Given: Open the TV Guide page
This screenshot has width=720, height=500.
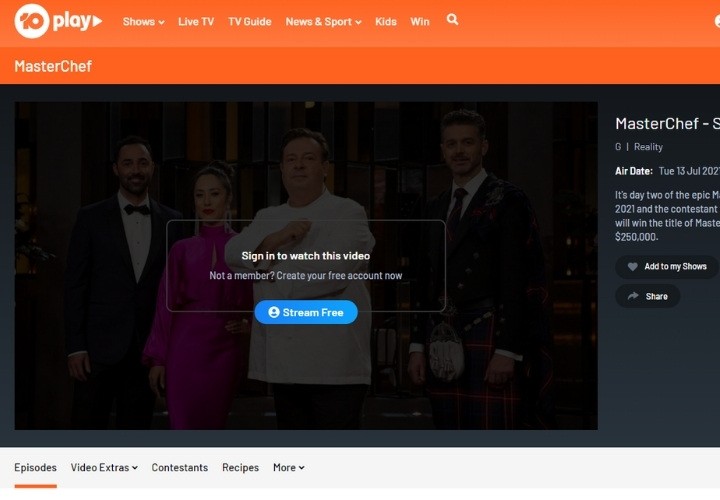Looking at the screenshot, I should coord(249,22).
